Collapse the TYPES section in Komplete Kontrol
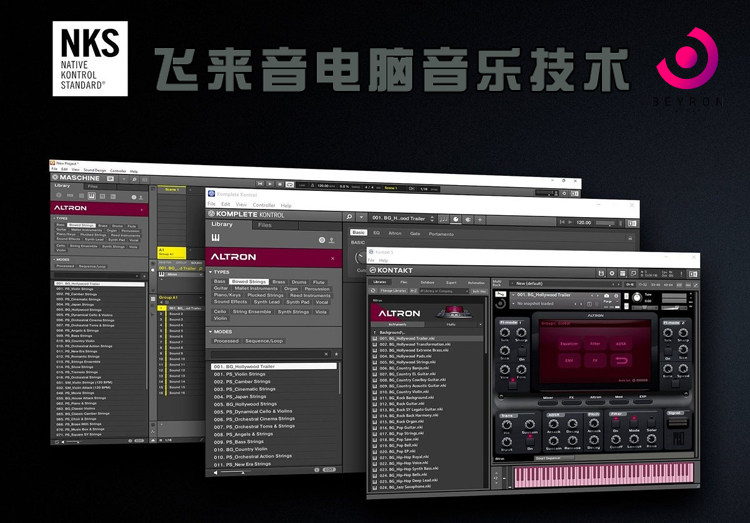The image size is (750, 523). coord(210,272)
